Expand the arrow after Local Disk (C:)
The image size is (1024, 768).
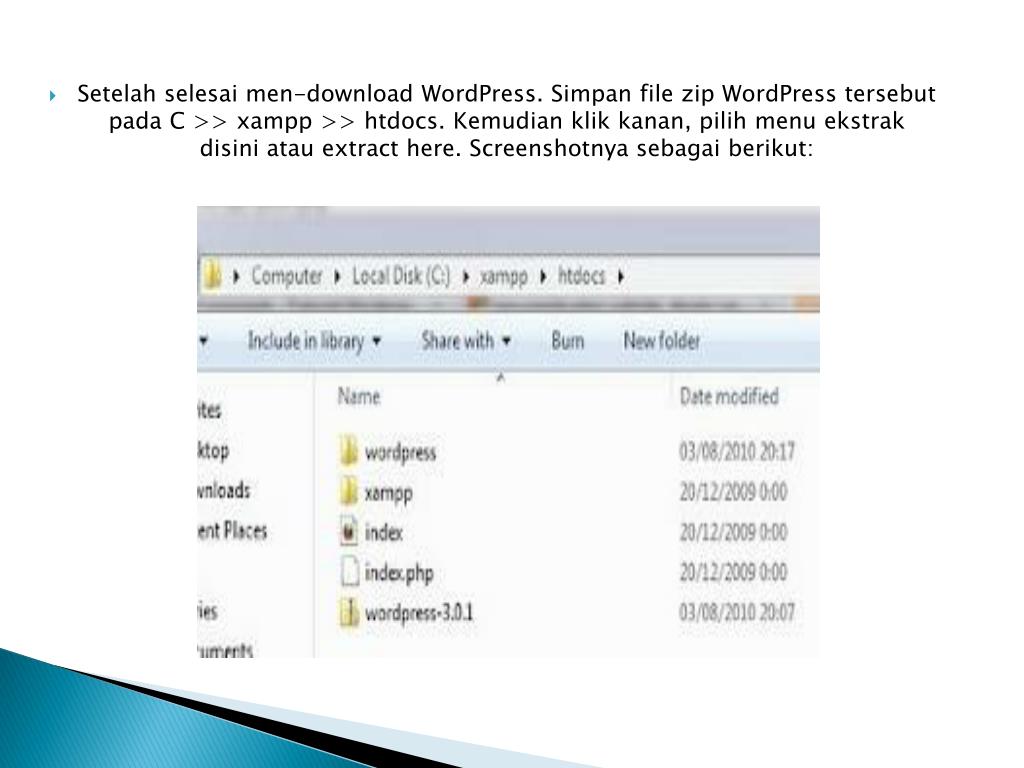tap(466, 277)
